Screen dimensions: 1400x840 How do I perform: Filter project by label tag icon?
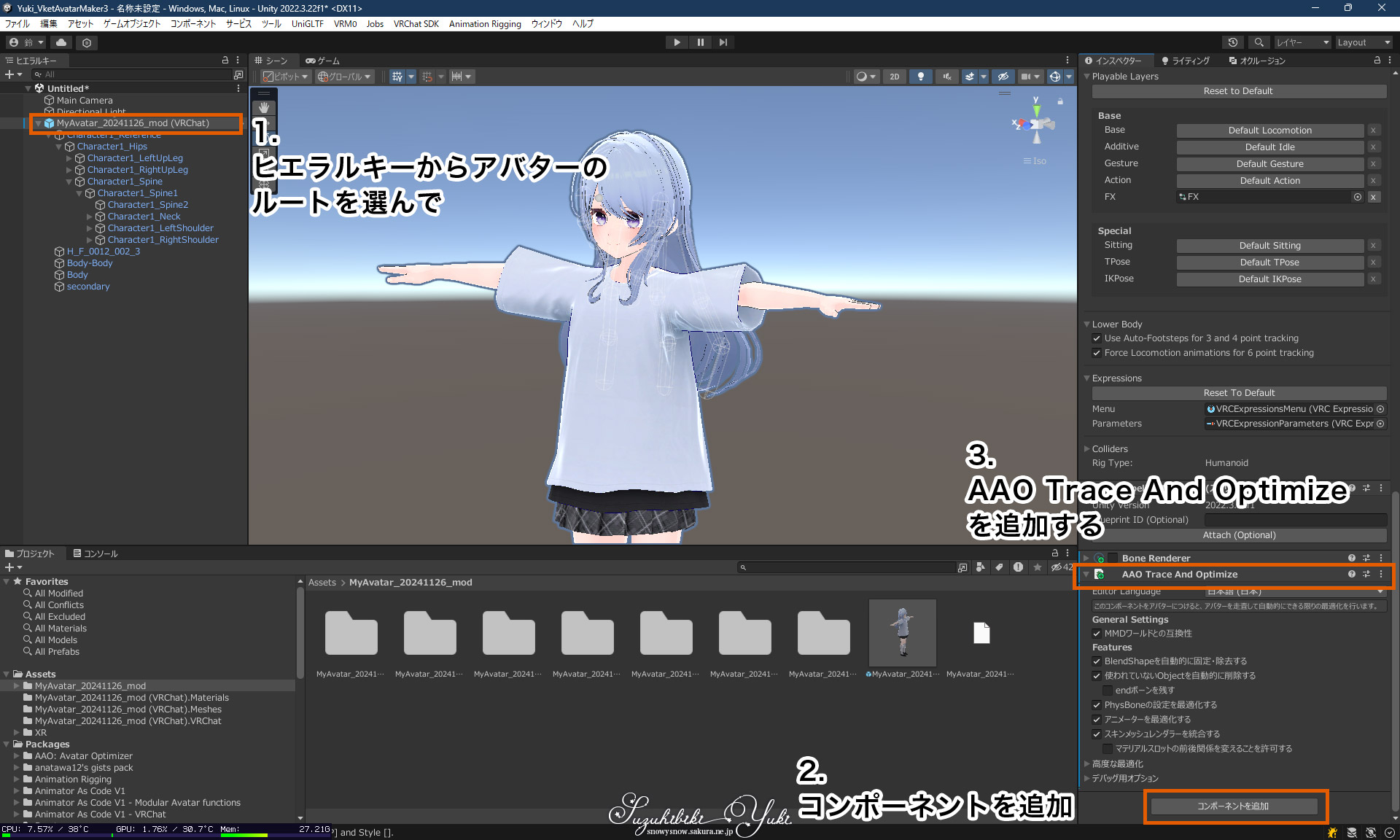[x=999, y=567]
